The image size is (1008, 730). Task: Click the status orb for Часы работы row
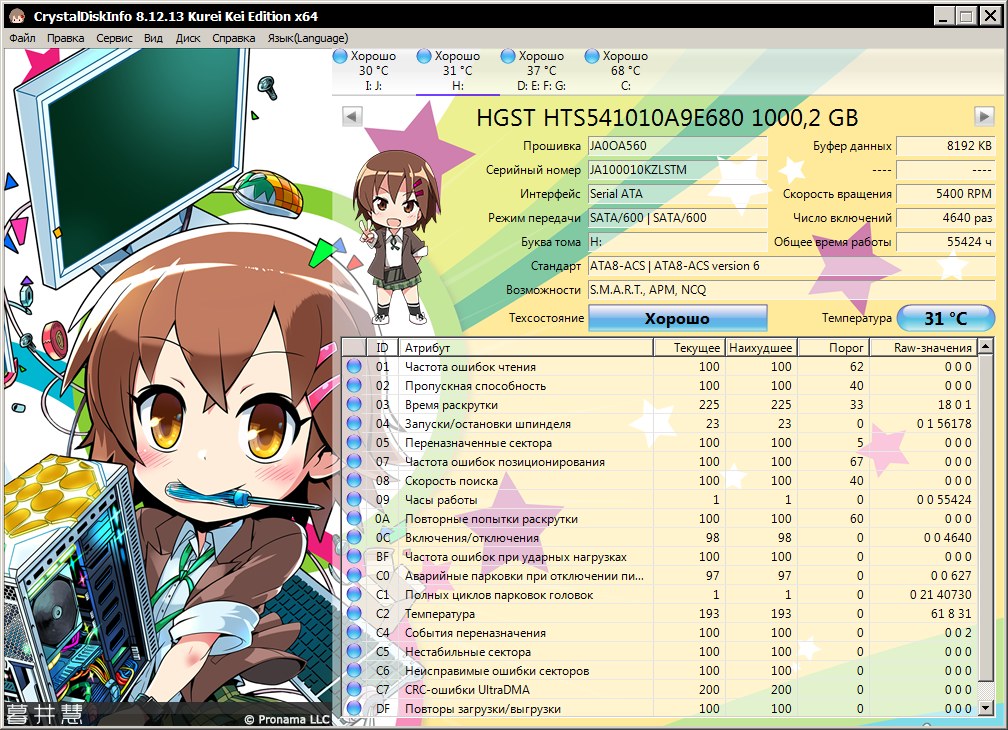pos(354,500)
